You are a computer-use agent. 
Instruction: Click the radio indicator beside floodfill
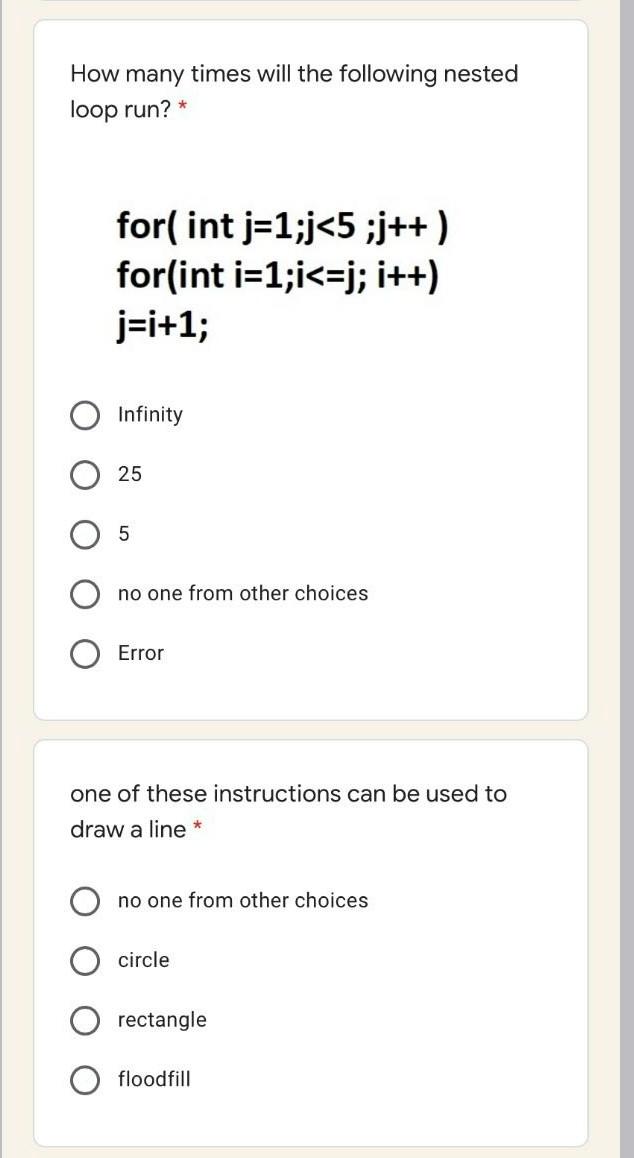[x=85, y=1080]
